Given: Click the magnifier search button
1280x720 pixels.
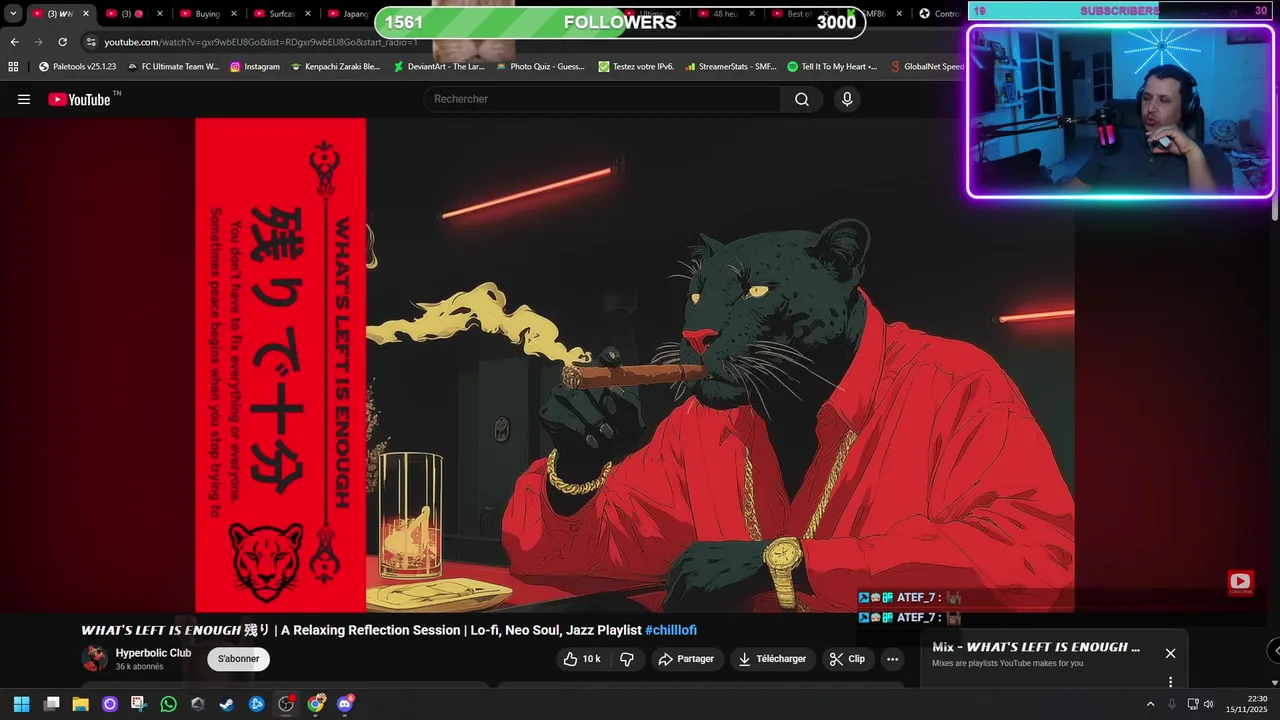Looking at the screenshot, I should point(802,99).
